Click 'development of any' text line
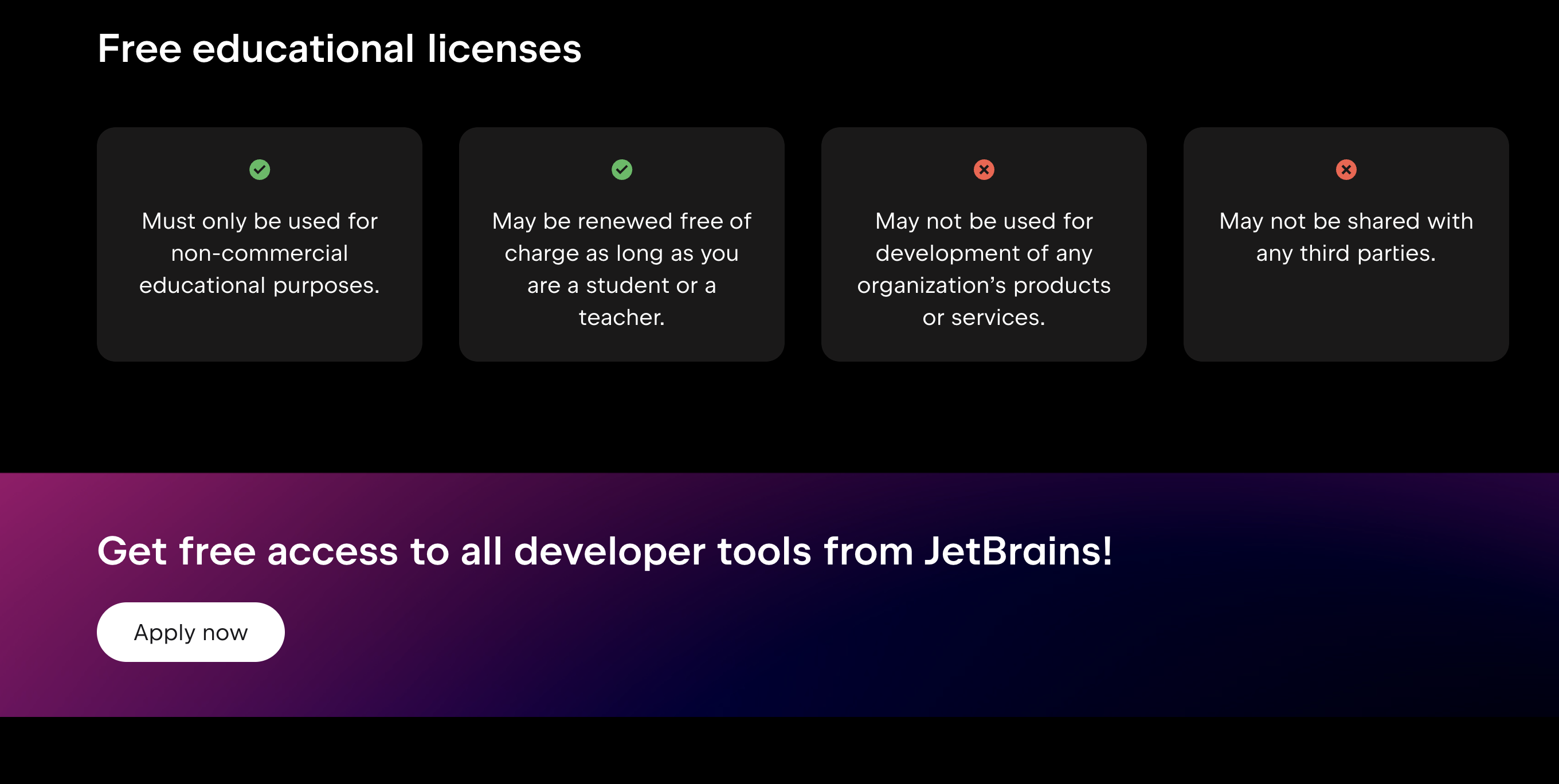This screenshot has height=784, width=1559. pyautogui.click(x=984, y=253)
